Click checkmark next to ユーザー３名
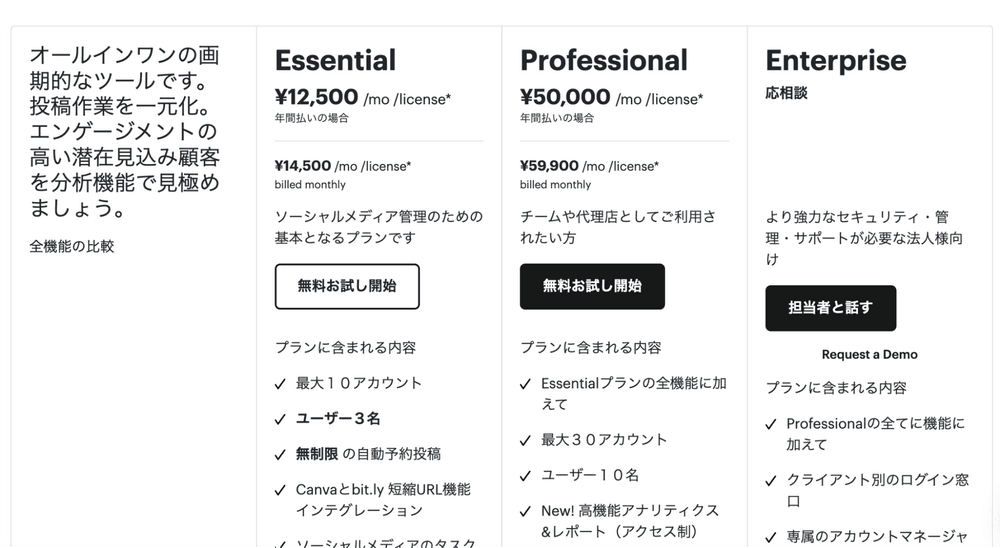Screen dimensions: 1000x548 [x=281, y=419]
